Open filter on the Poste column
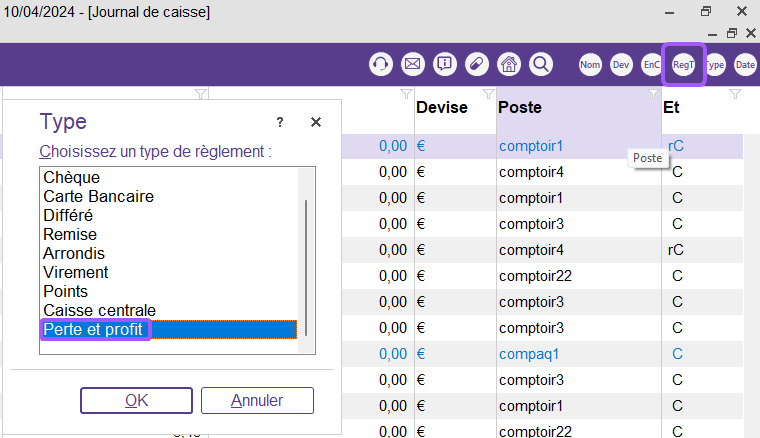760x438 pixels. pyautogui.click(x=653, y=94)
